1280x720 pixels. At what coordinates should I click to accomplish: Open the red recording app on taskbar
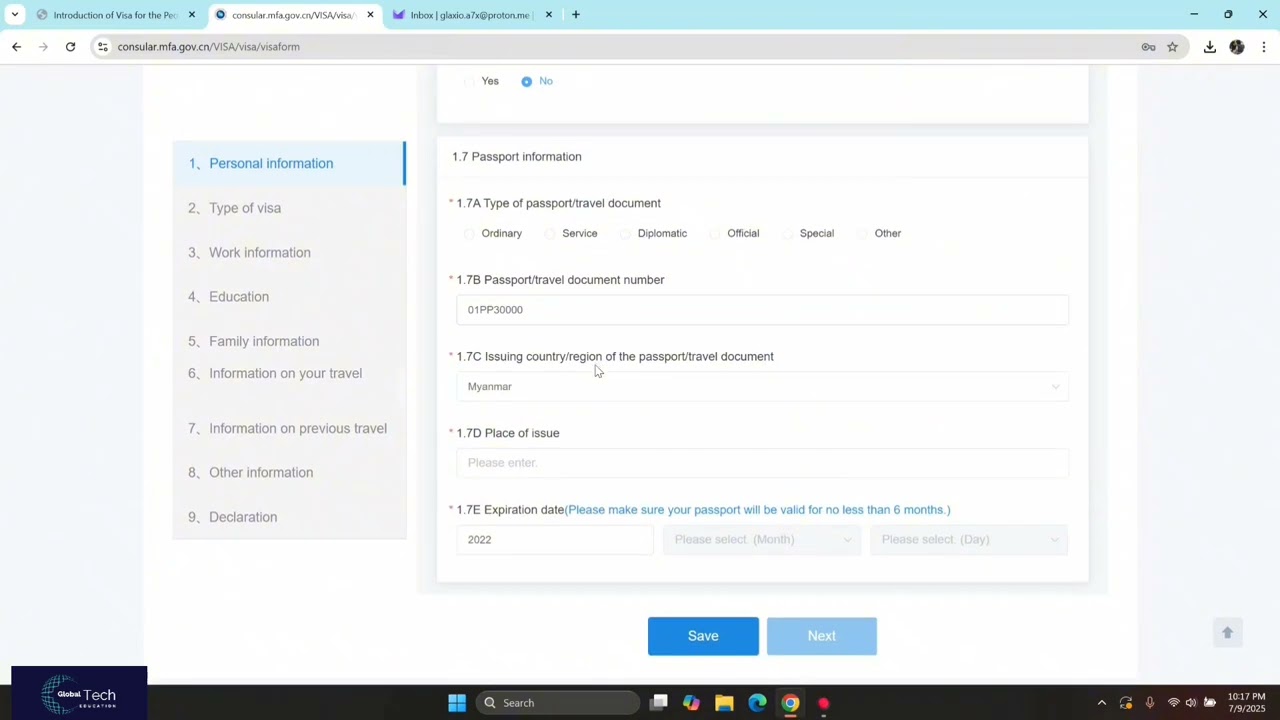coord(823,703)
